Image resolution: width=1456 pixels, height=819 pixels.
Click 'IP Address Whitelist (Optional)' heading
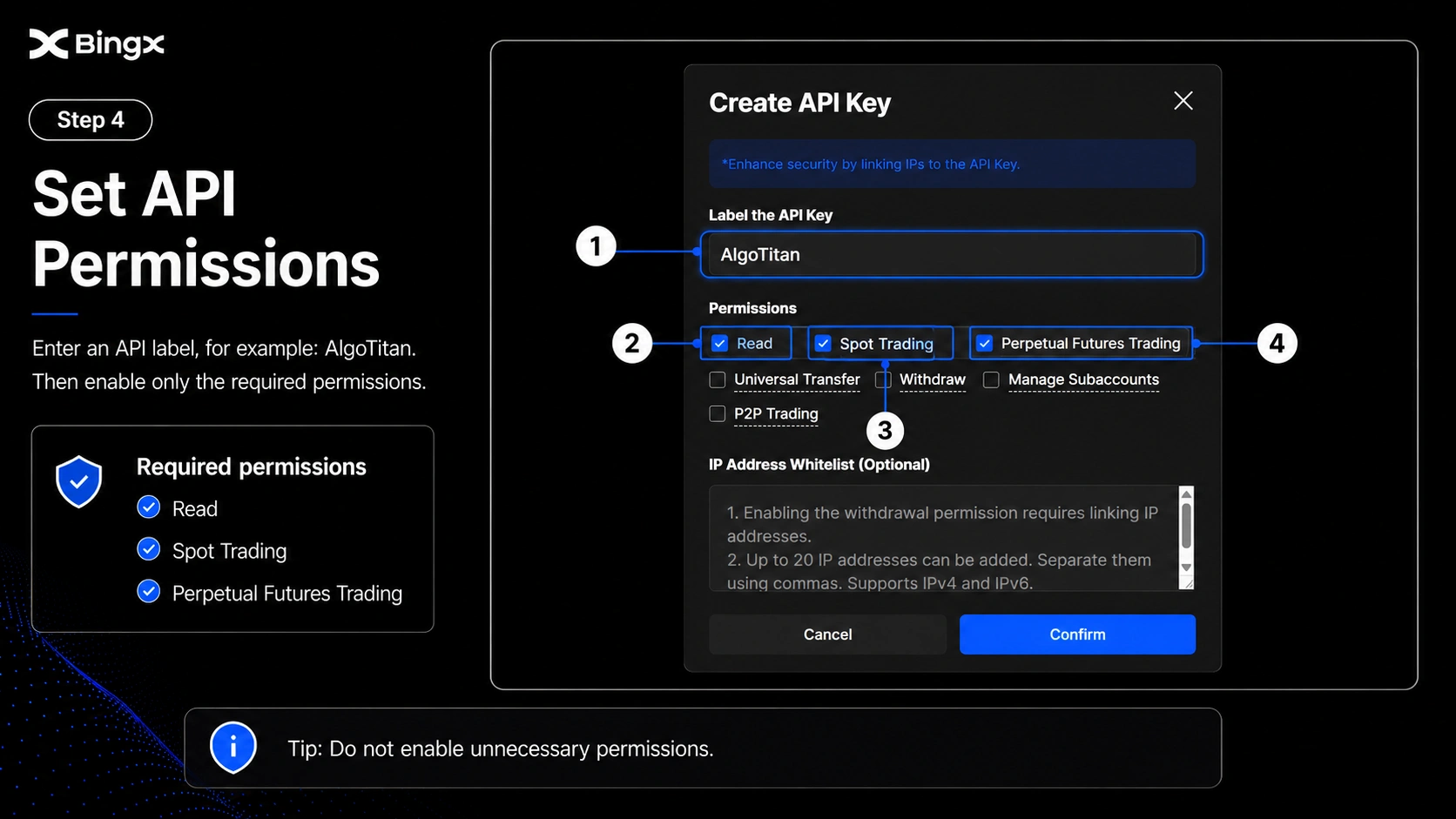pyautogui.click(x=819, y=465)
